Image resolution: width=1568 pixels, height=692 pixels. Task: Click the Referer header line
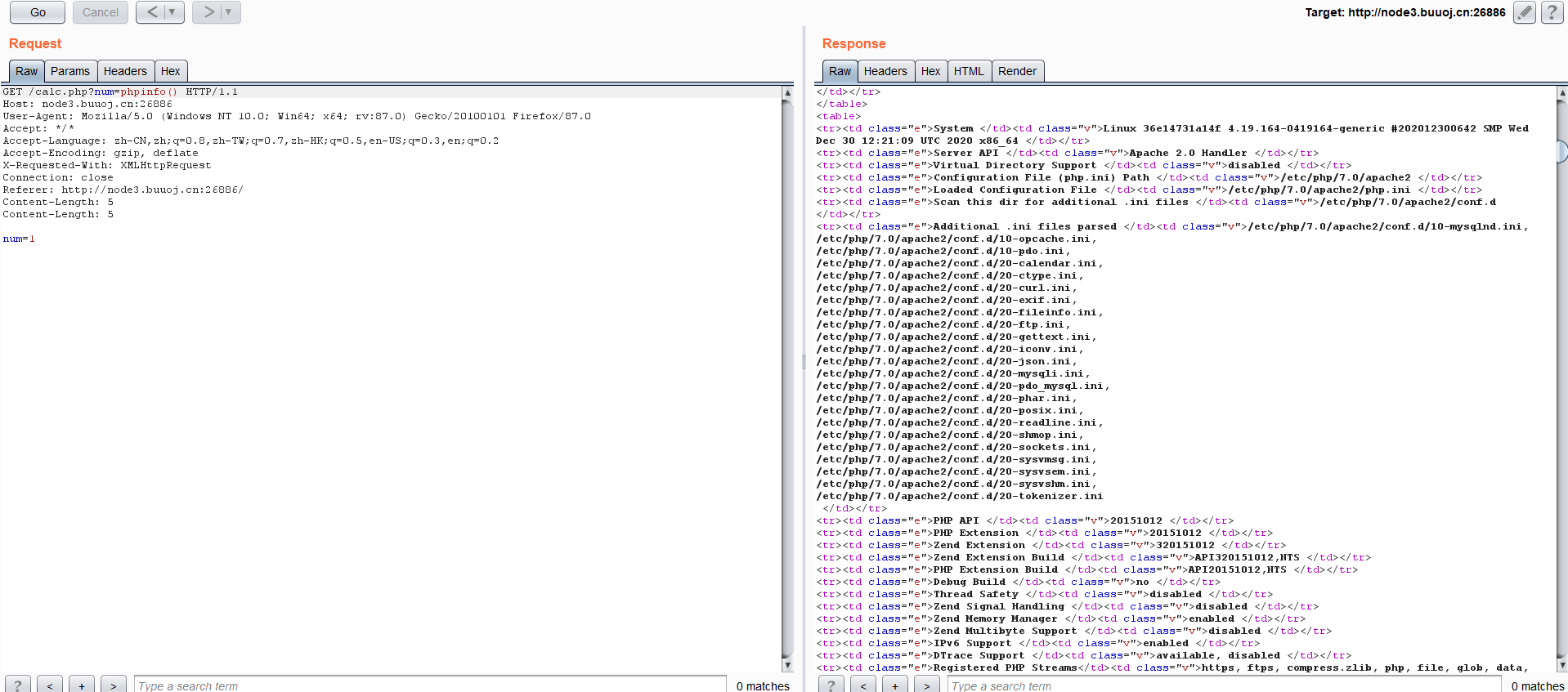pos(123,190)
